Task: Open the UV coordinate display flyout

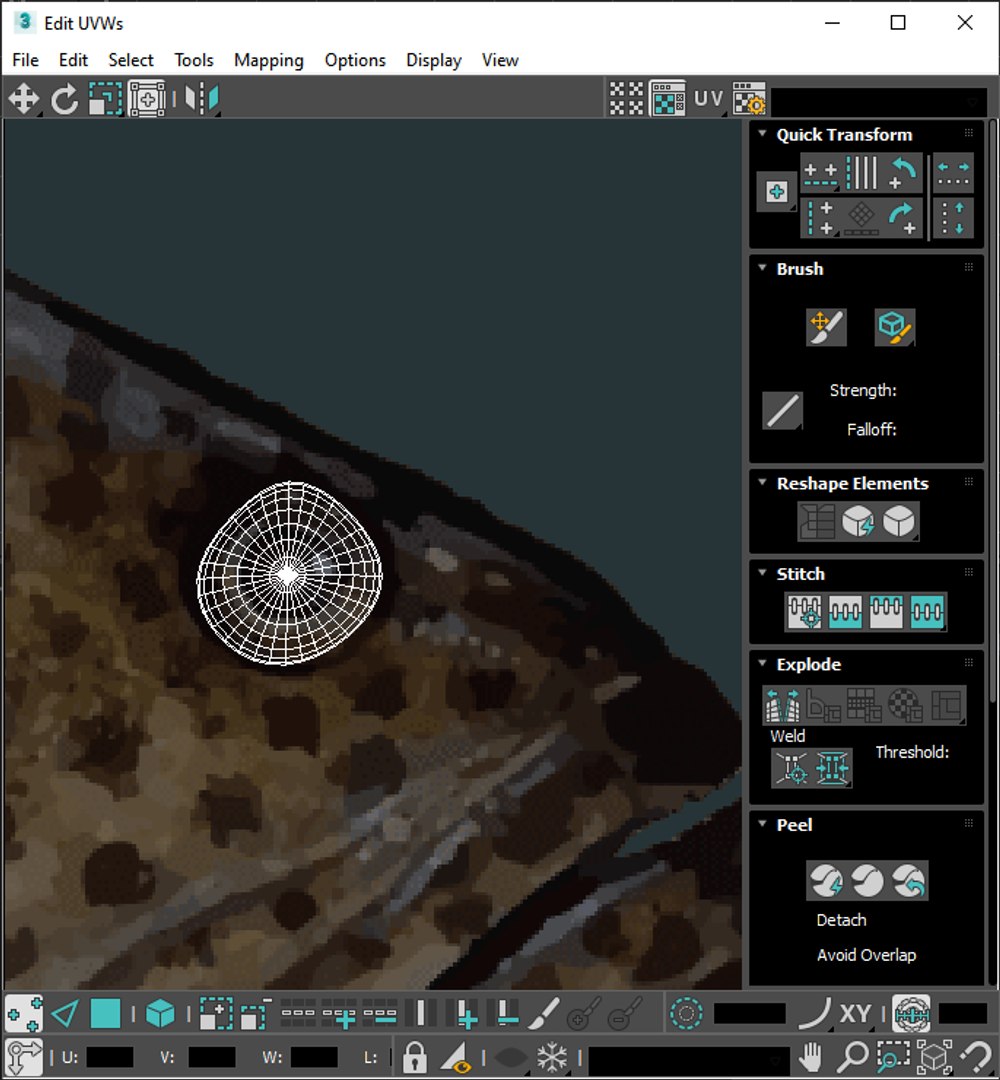Action: pos(709,98)
